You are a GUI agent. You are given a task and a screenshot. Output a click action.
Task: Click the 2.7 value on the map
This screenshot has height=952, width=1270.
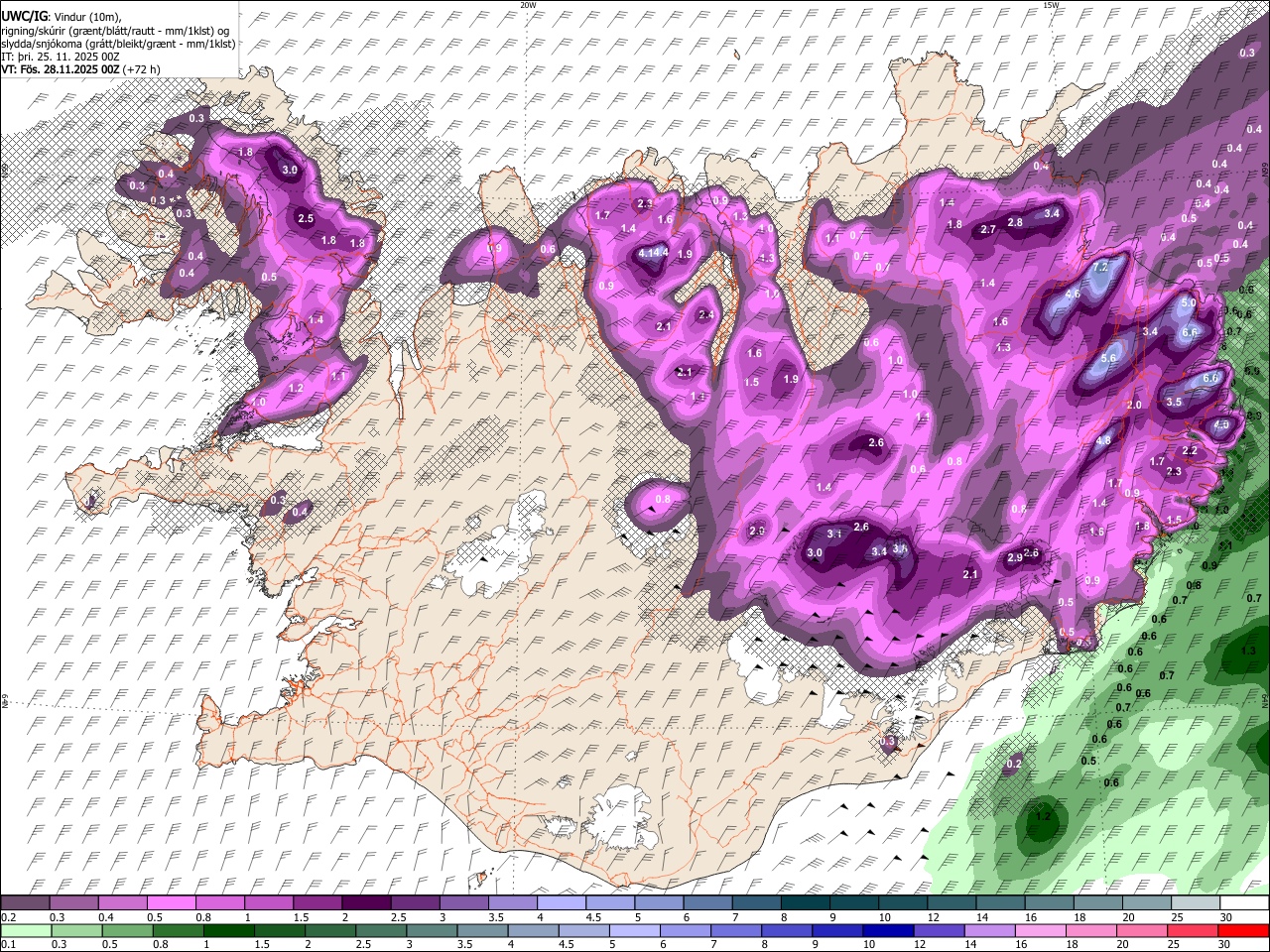coord(988,229)
